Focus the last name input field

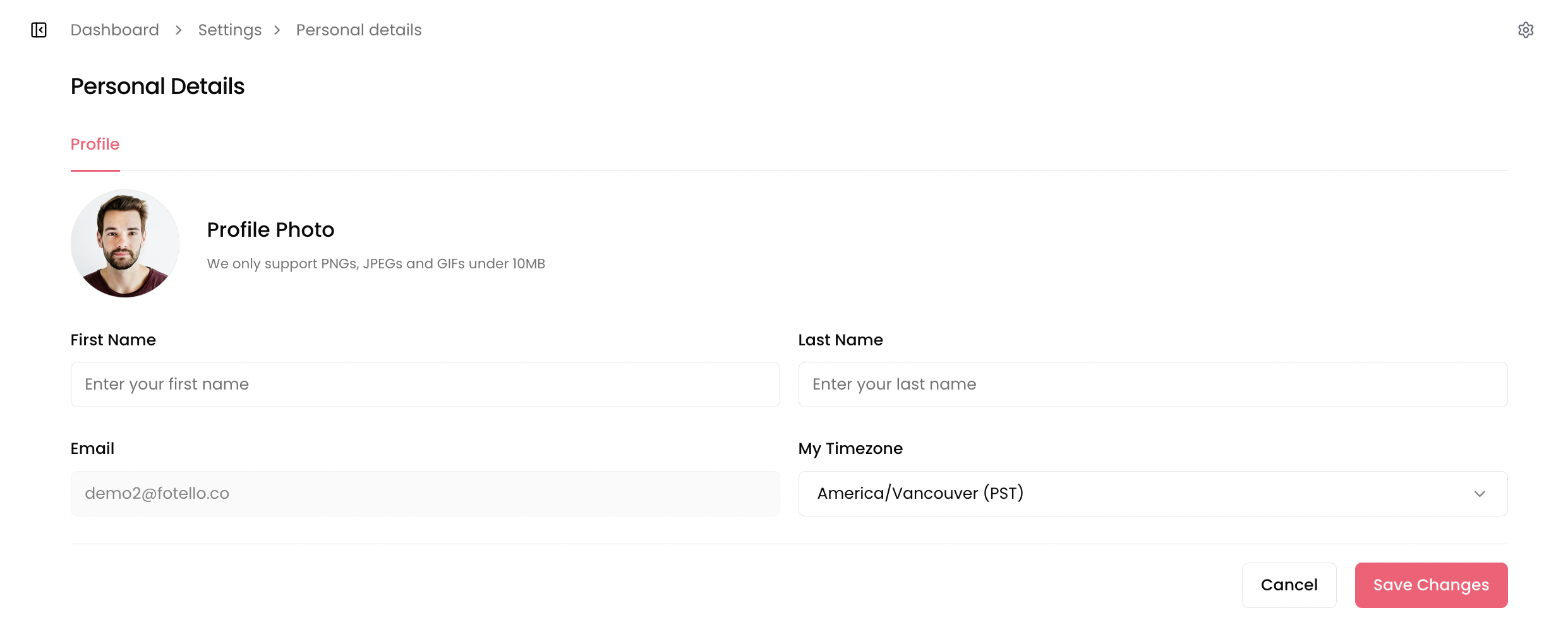(1152, 385)
